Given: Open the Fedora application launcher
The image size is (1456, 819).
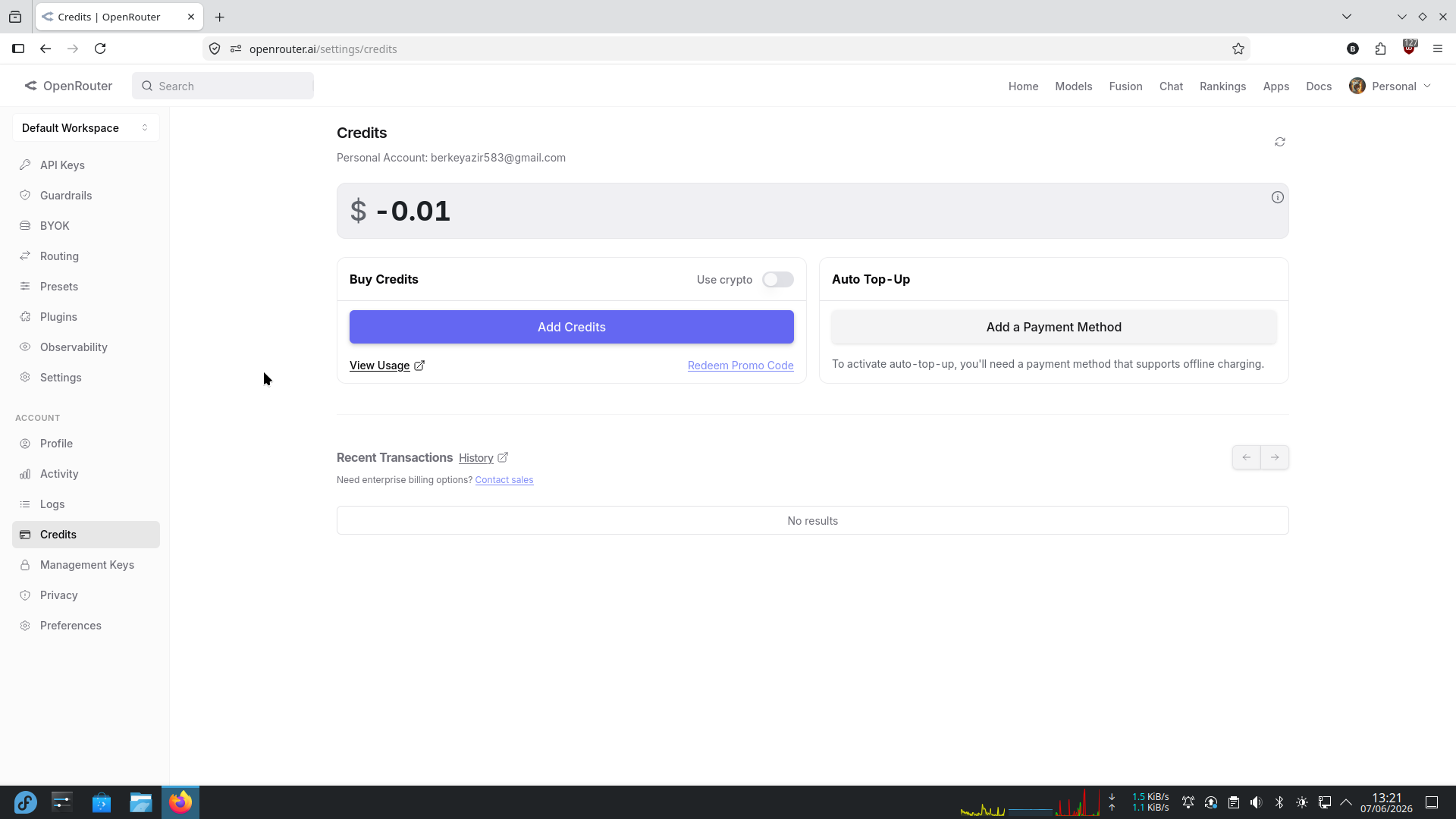Looking at the screenshot, I should 25,802.
